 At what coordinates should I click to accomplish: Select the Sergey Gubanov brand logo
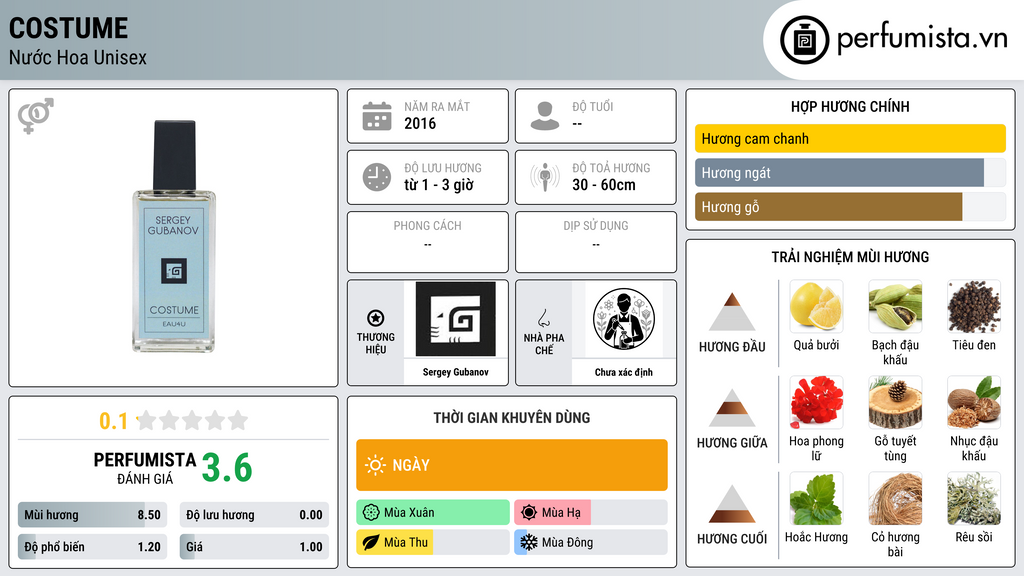coord(456,319)
